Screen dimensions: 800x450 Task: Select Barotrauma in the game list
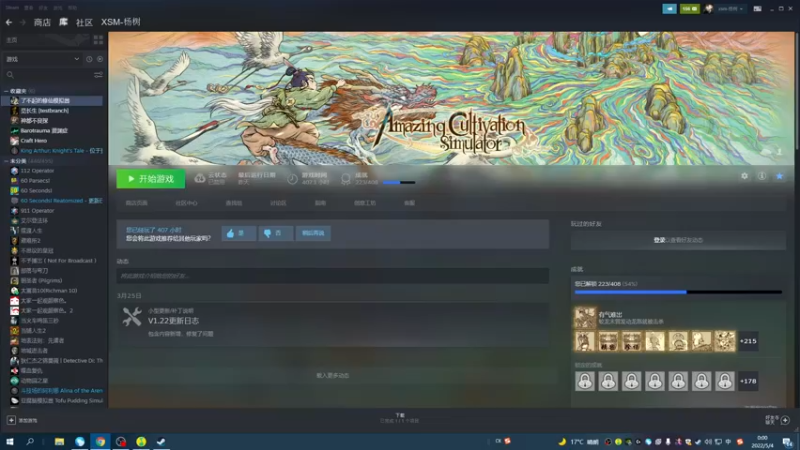pyautogui.click(x=53, y=131)
